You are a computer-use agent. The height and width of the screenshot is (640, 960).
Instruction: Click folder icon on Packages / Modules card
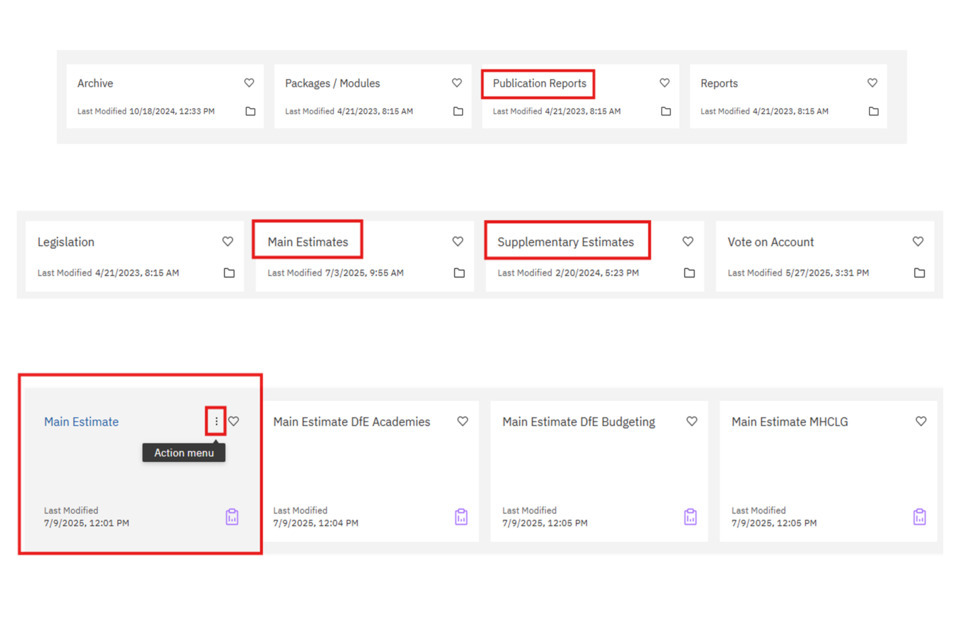458,111
